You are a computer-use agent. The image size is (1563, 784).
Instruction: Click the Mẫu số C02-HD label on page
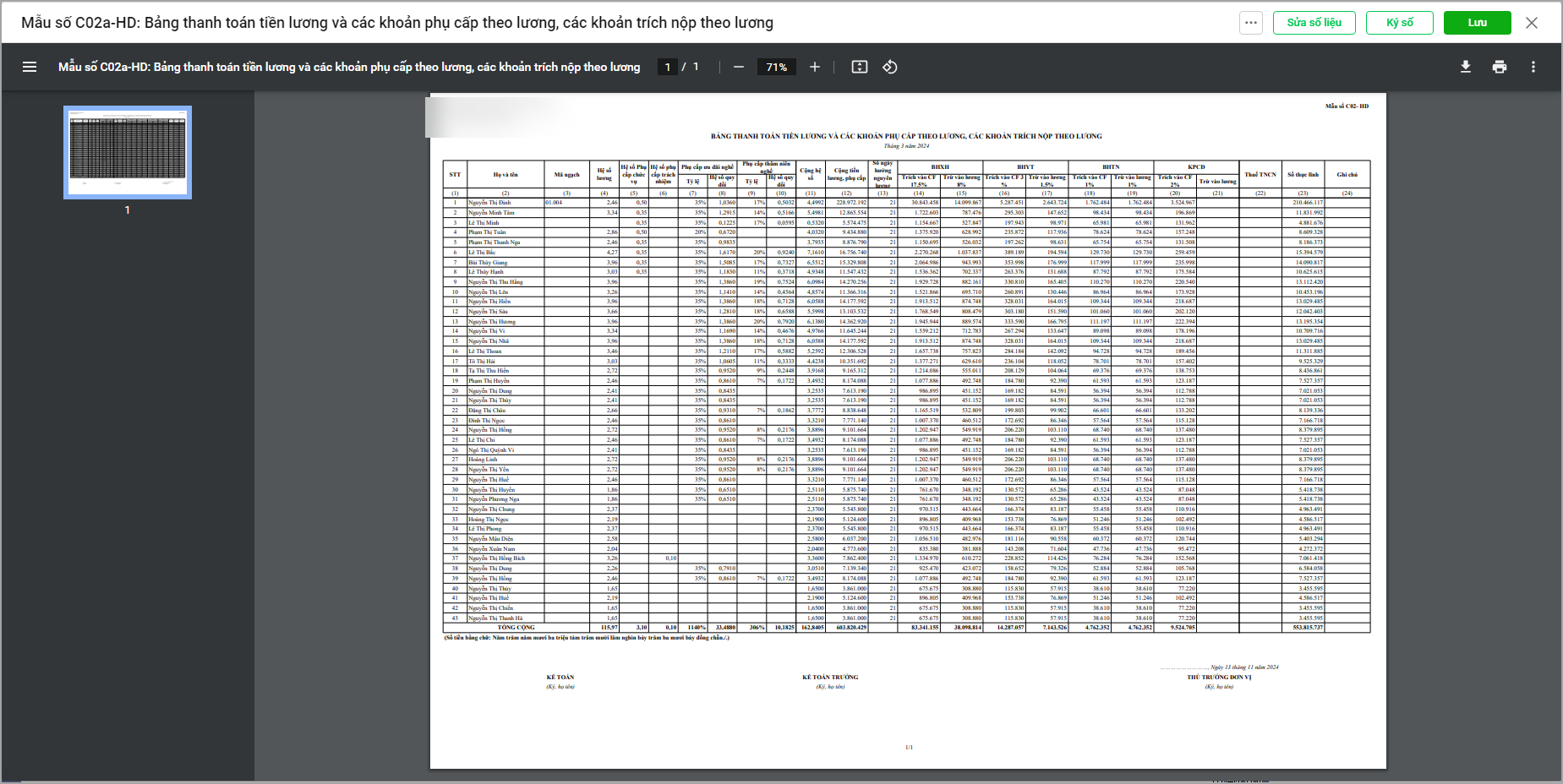point(1347,106)
